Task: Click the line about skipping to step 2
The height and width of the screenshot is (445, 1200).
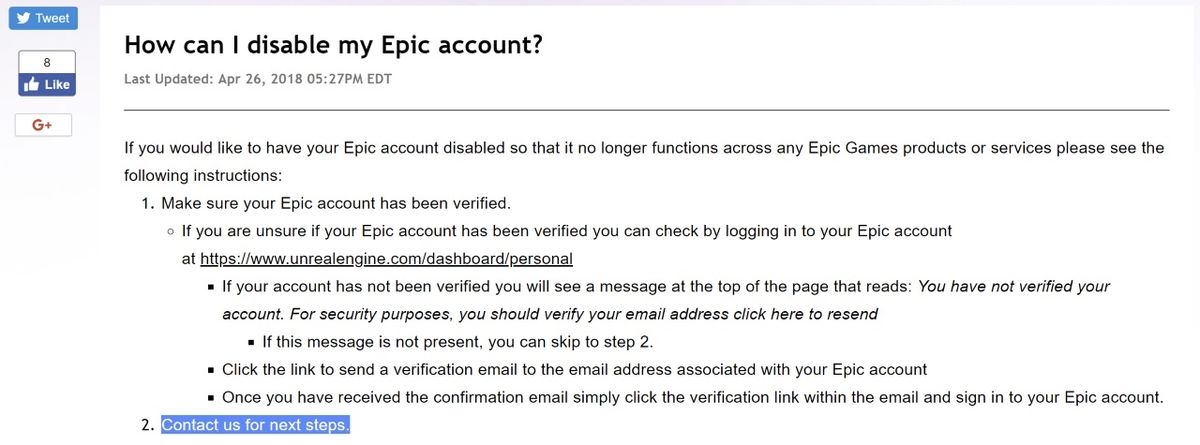Action: 458,342
